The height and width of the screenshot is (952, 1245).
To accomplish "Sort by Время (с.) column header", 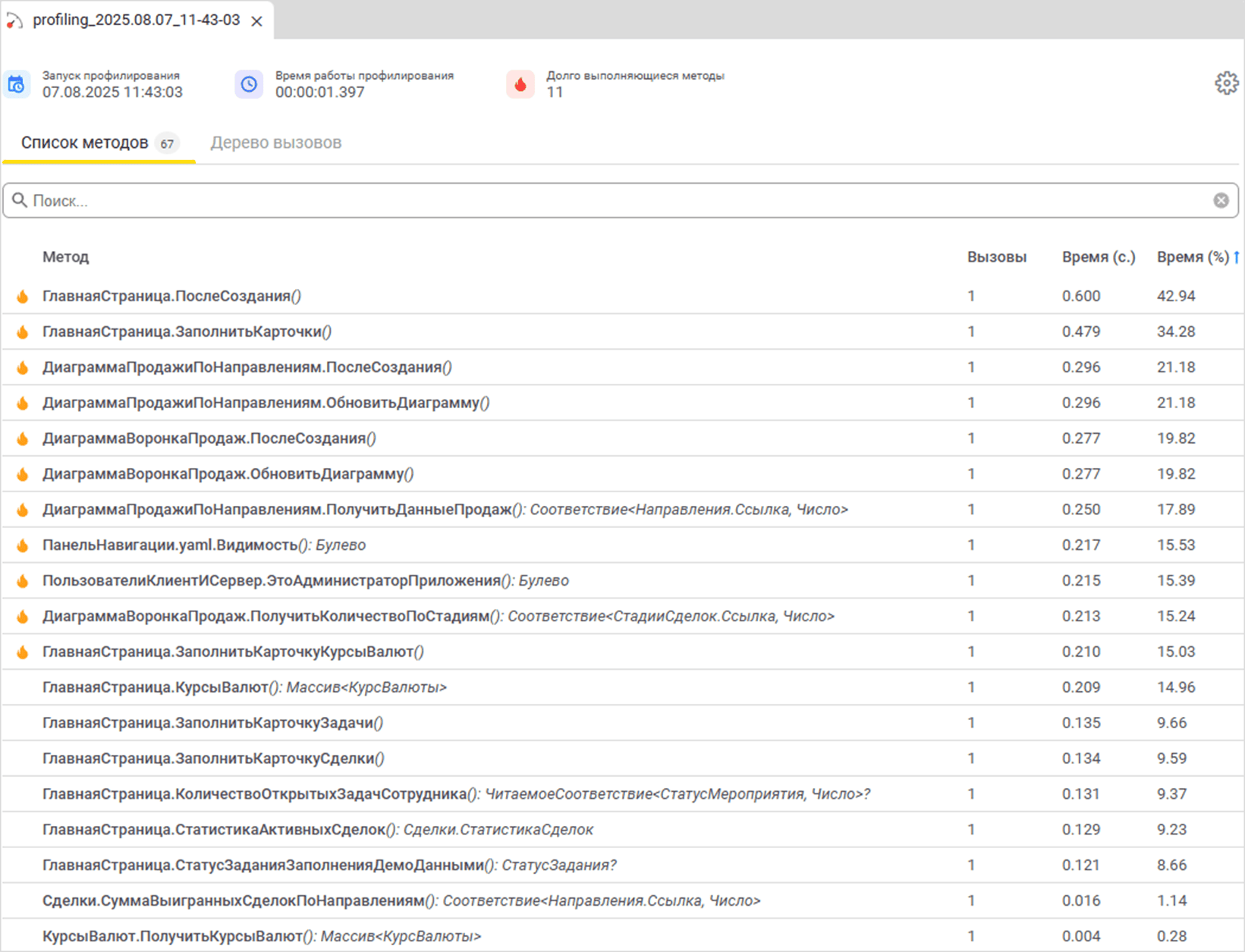I will point(1098,257).
